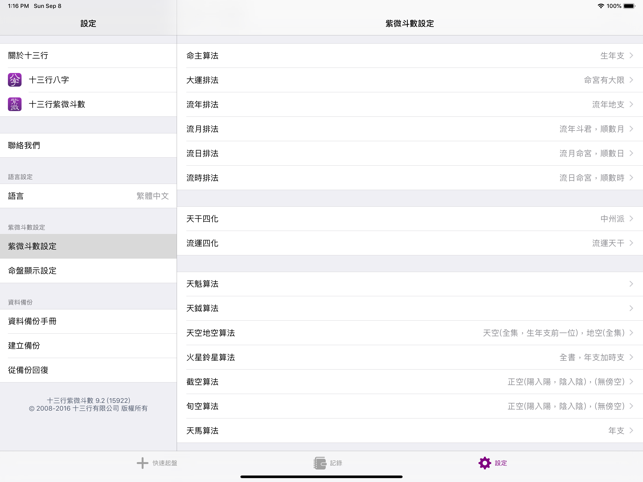643x482 pixels.
Task: Expand the 天干四化 chevron
Action: [631, 219]
